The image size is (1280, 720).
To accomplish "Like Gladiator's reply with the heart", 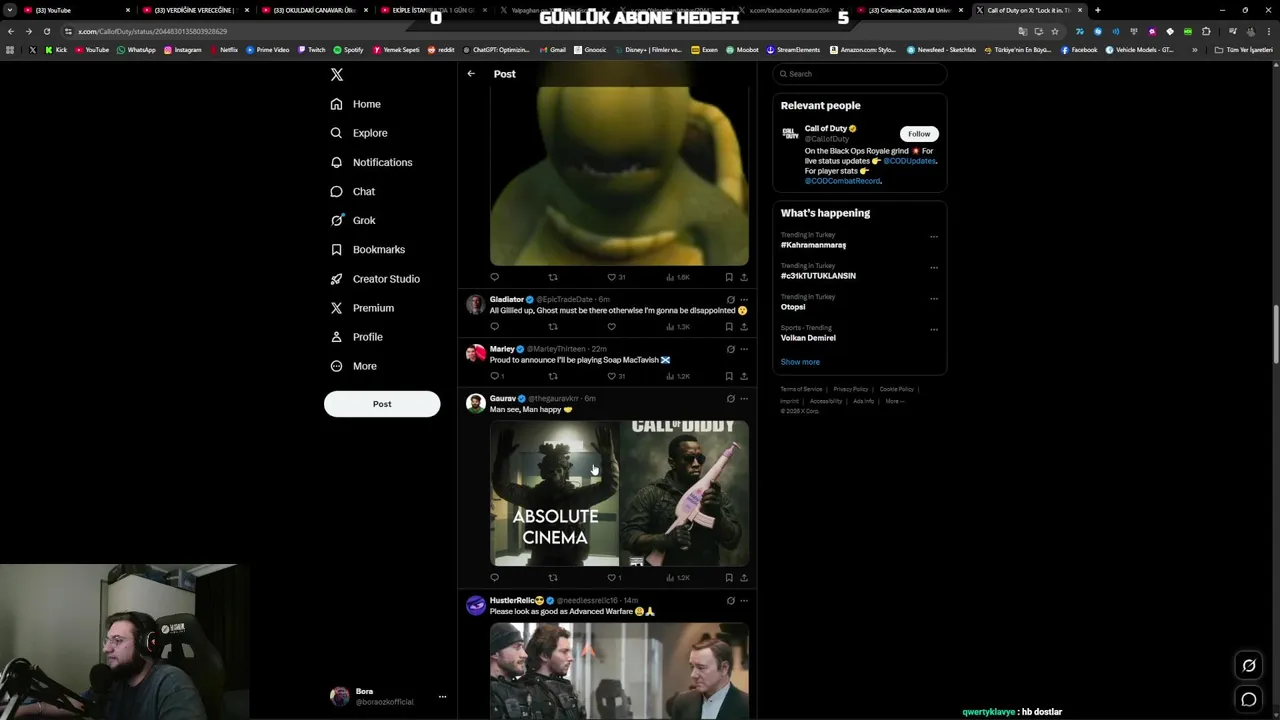I will (x=611, y=327).
